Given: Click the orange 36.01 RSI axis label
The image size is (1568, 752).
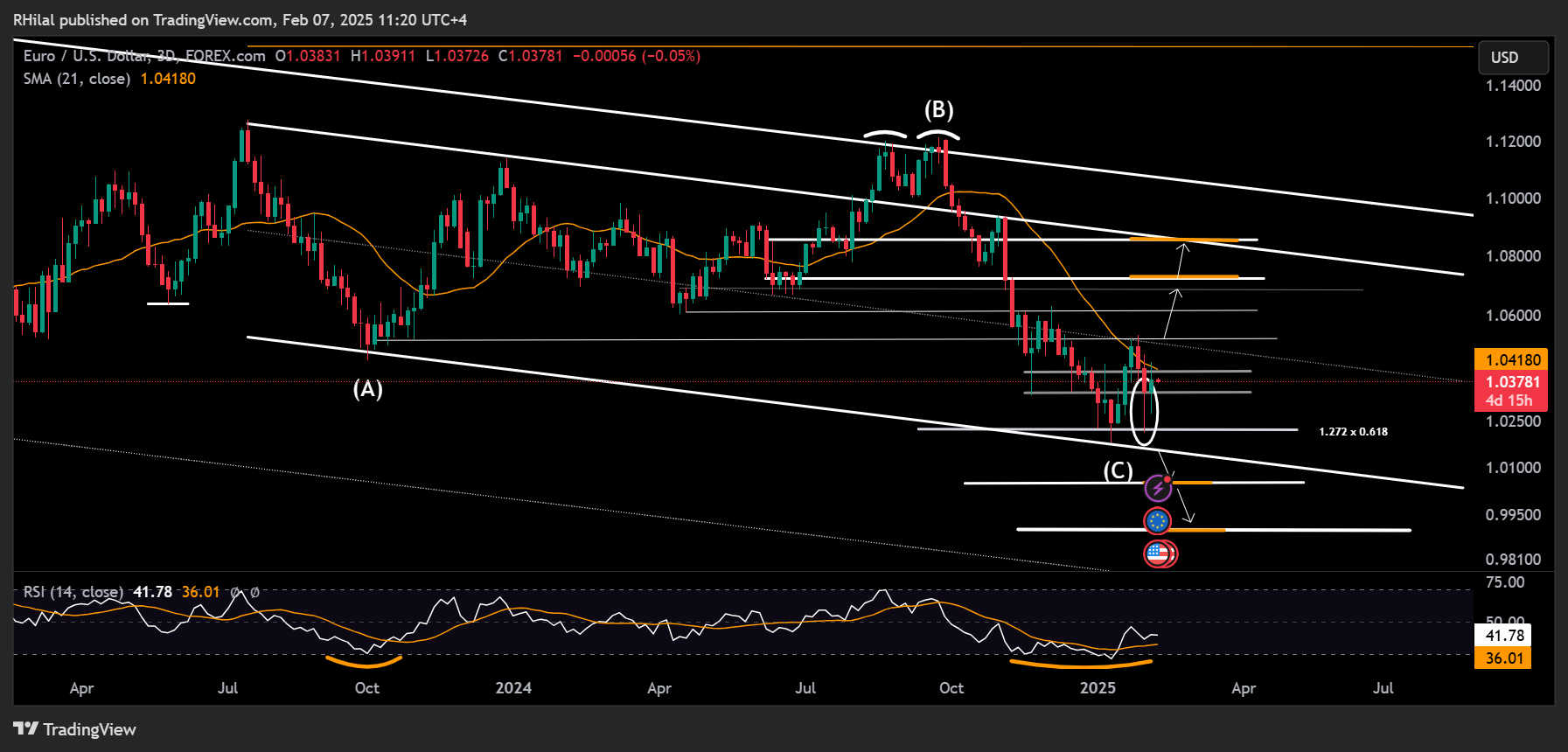Looking at the screenshot, I should coord(1503,658).
